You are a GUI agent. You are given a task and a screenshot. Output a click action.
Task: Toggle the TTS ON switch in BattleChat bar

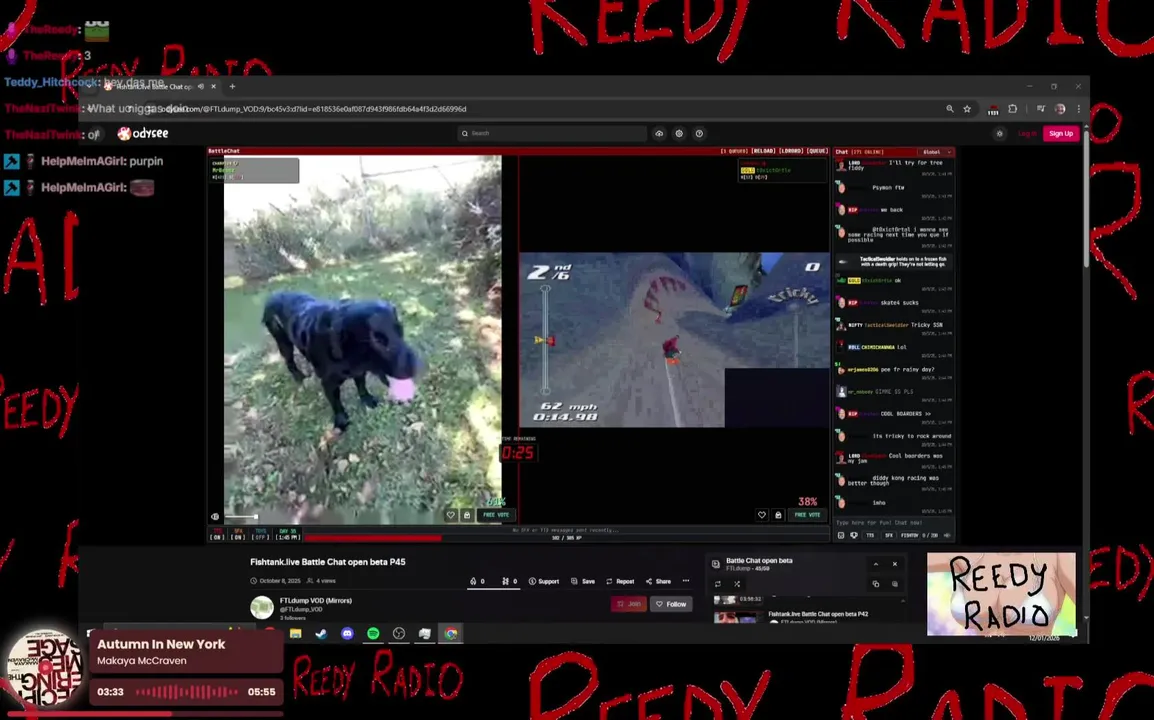coord(217,534)
